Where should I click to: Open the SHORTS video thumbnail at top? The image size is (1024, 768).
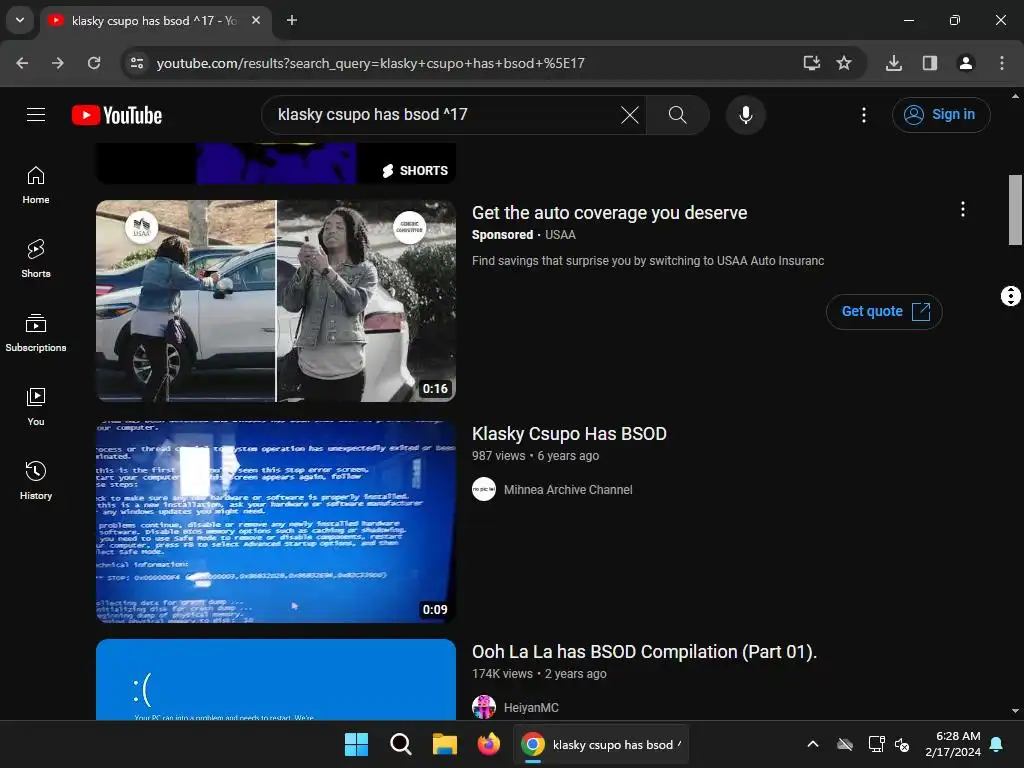276,163
